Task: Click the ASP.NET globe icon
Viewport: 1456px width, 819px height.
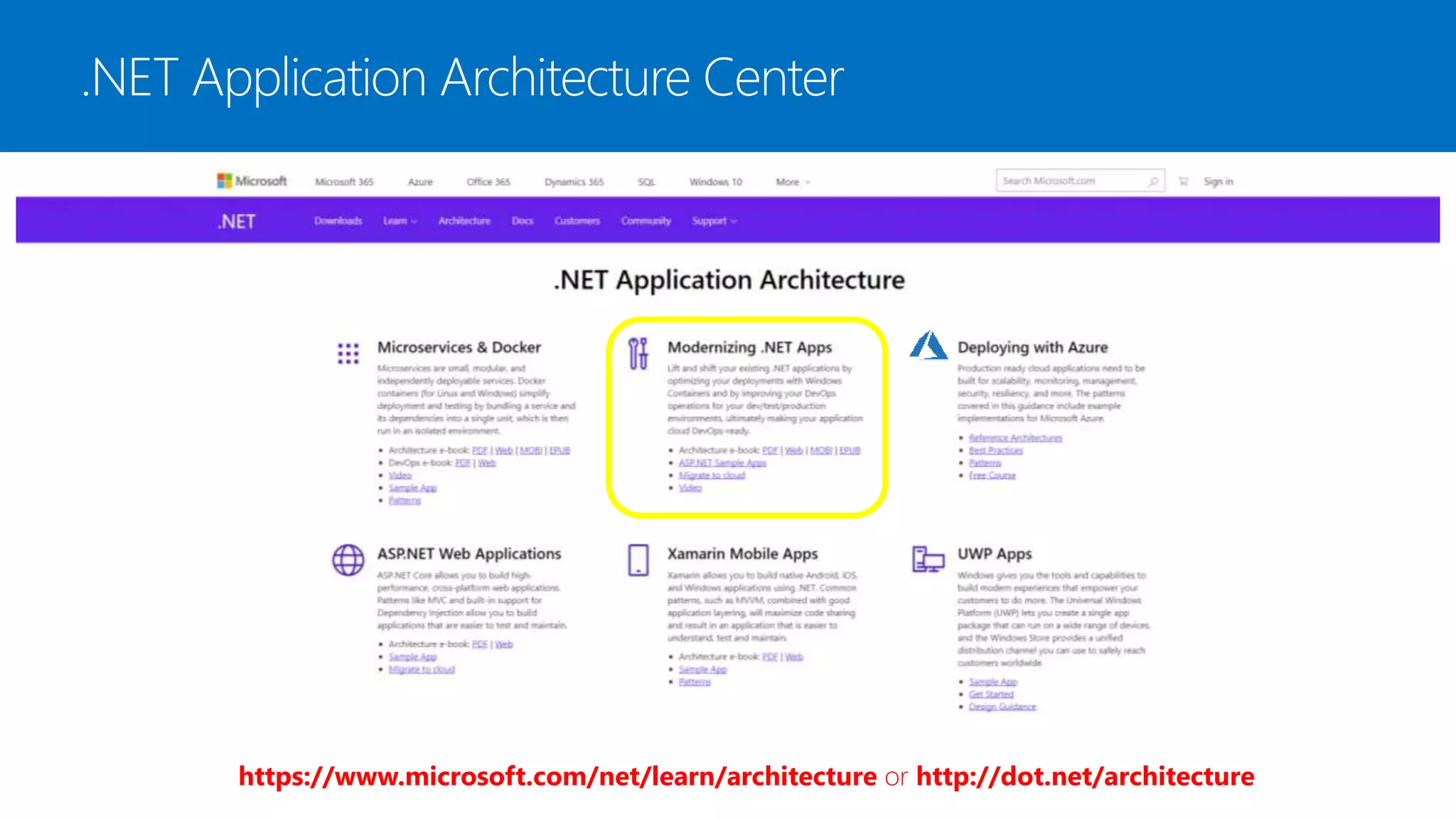Action: tap(348, 560)
